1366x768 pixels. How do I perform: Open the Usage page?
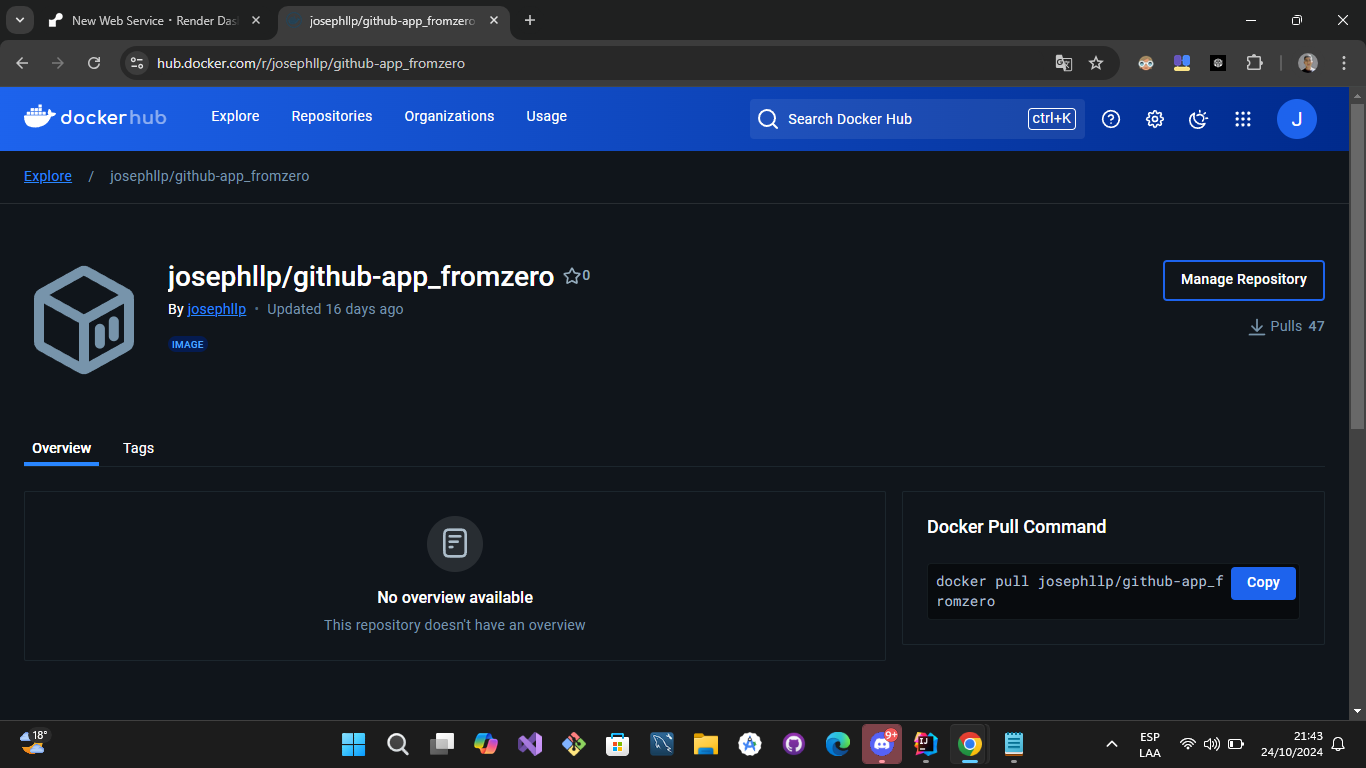coord(547,116)
